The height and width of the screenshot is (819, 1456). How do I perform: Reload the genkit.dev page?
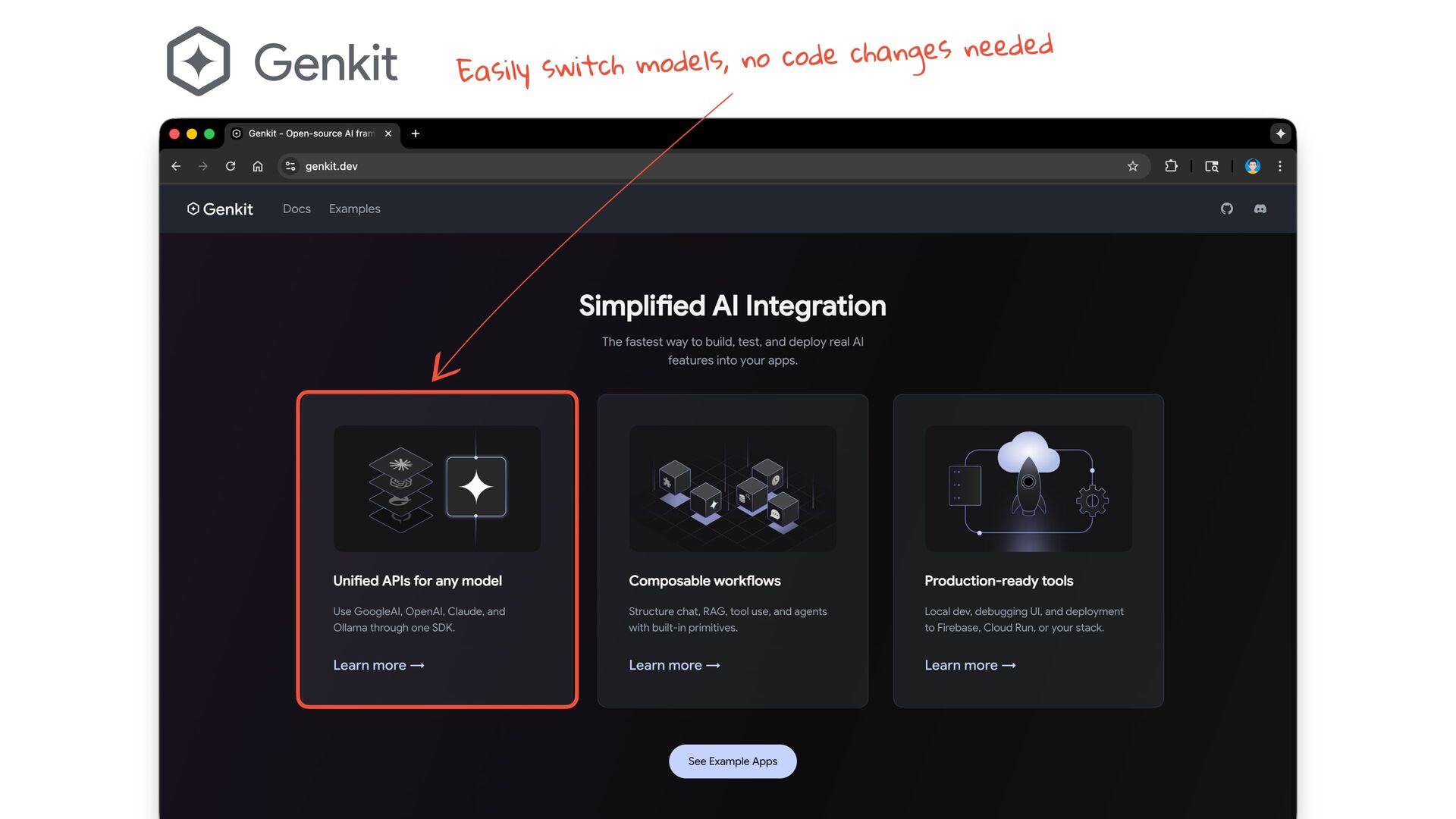coord(231,166)
